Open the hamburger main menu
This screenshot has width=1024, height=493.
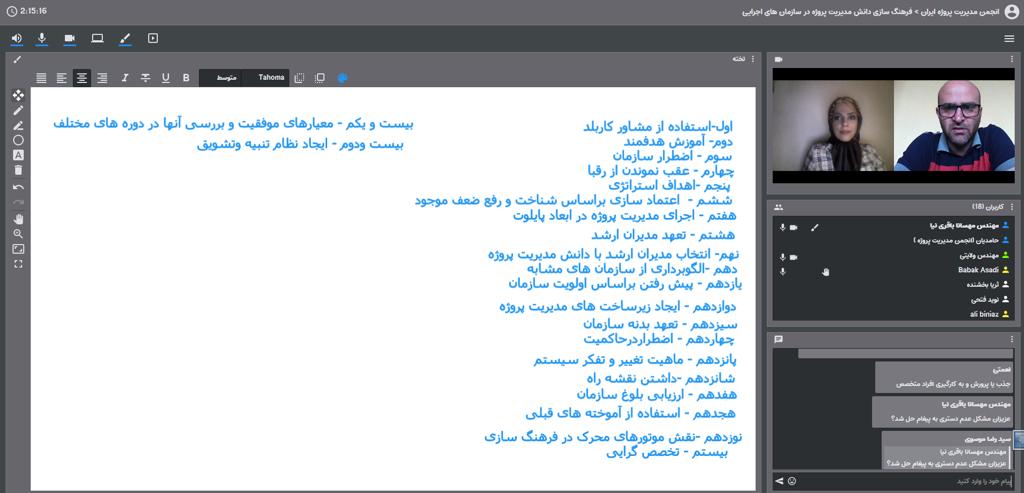point(1008,38)
